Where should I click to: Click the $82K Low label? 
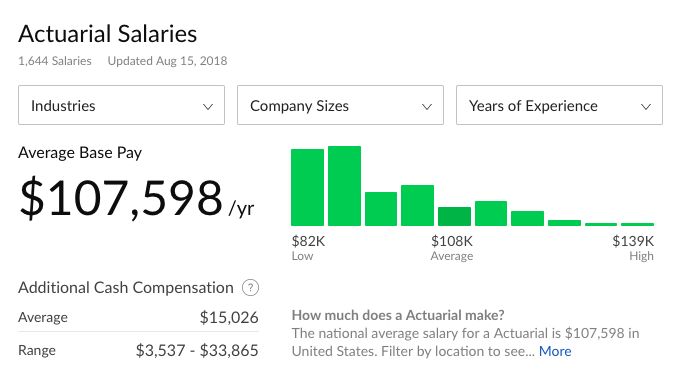click(308, 248)
